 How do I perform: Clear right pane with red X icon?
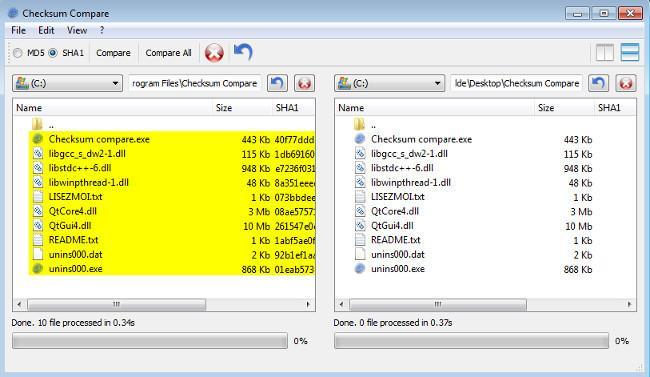coord(626,83)
